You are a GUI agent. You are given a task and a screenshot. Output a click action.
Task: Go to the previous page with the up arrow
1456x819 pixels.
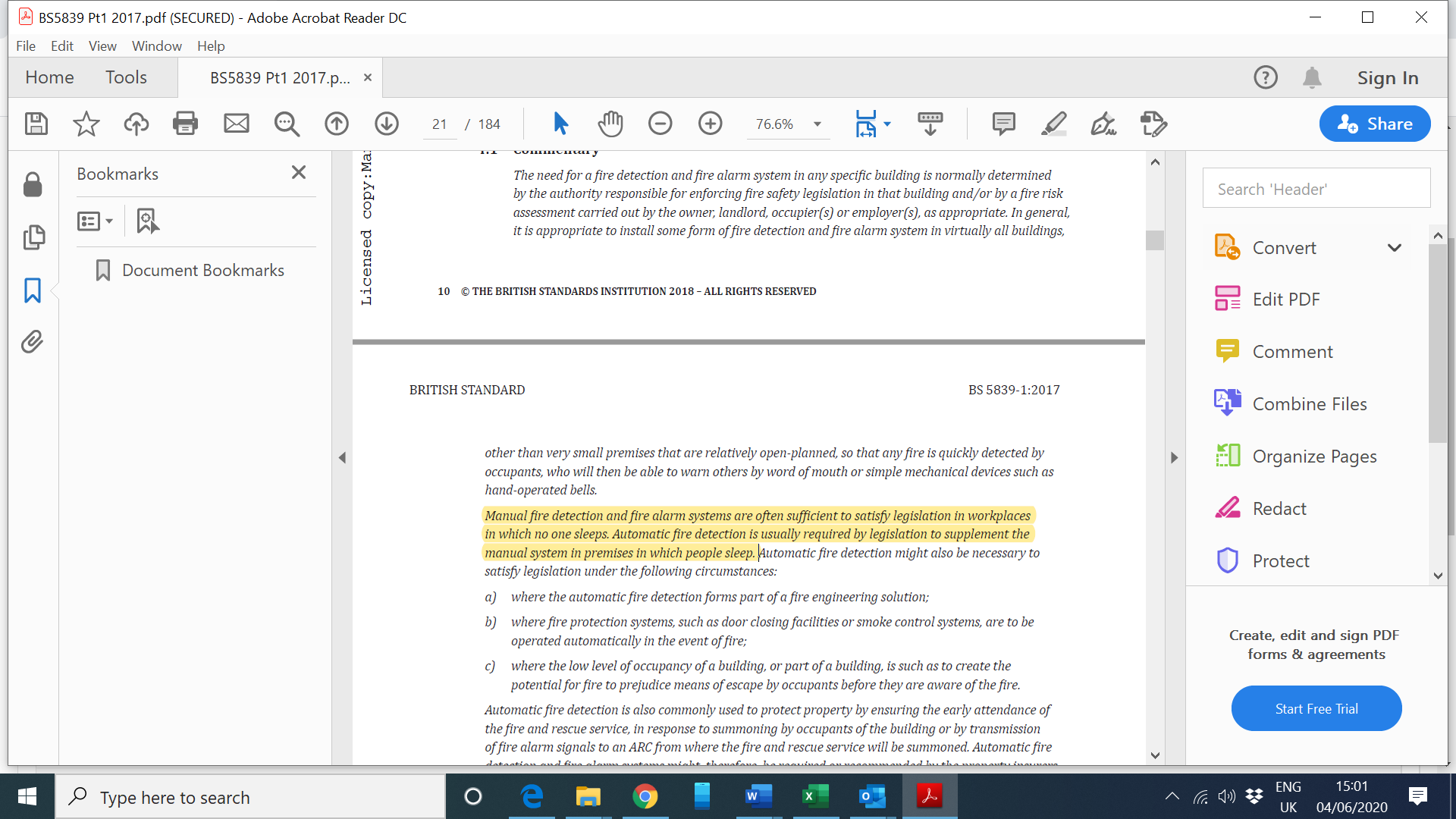[337, 124]
